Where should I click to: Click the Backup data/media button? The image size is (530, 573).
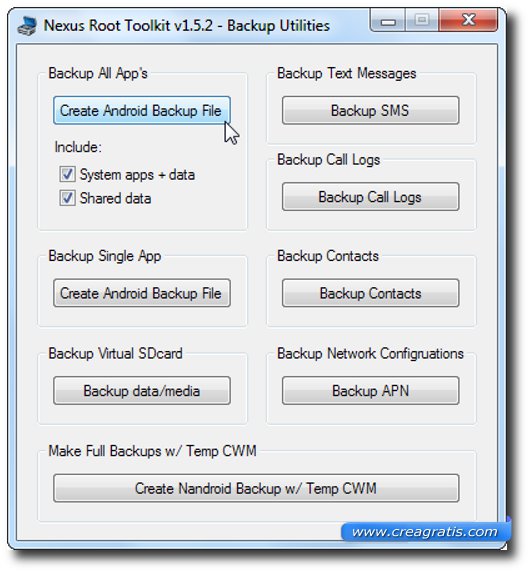coord(142,391)
